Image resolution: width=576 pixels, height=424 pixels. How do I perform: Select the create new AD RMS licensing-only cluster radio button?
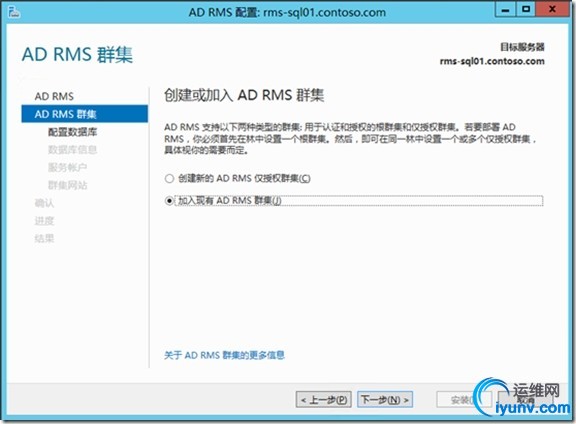point(169,179)
